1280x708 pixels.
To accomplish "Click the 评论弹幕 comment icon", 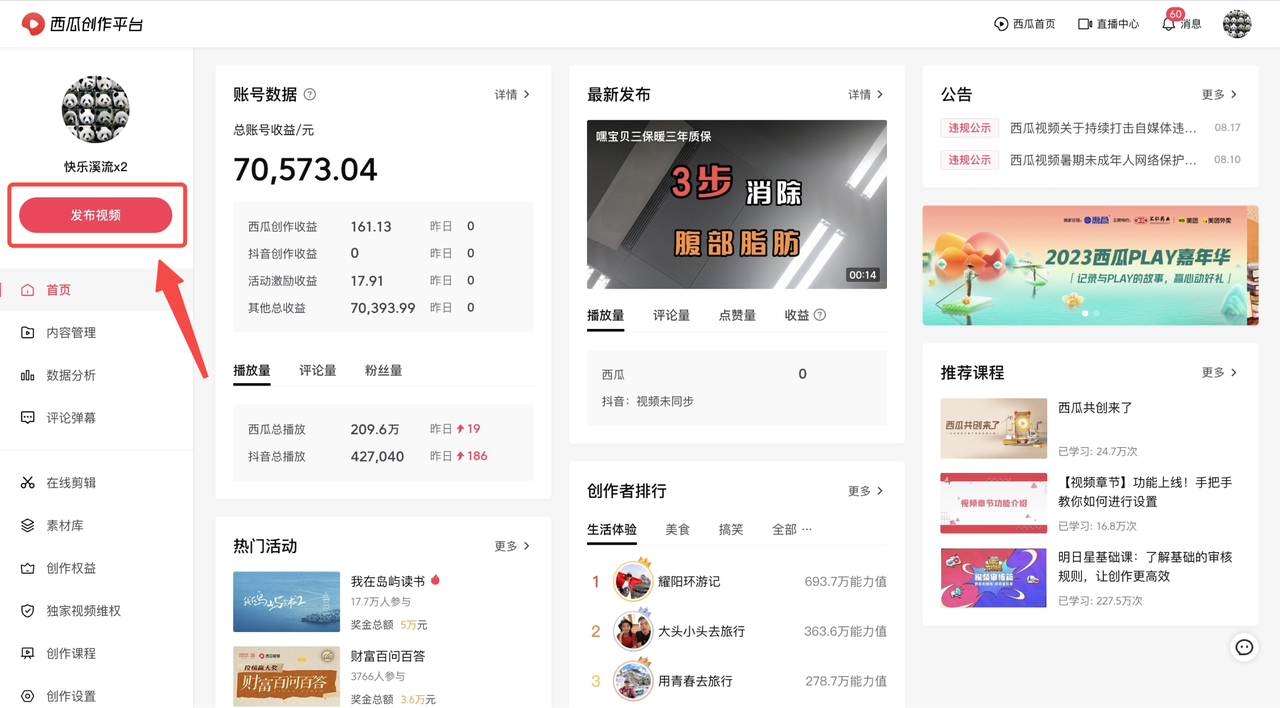I will tap(28, 418).
